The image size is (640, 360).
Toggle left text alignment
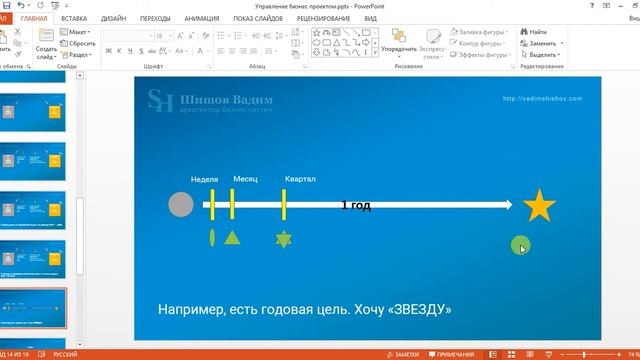221,51
